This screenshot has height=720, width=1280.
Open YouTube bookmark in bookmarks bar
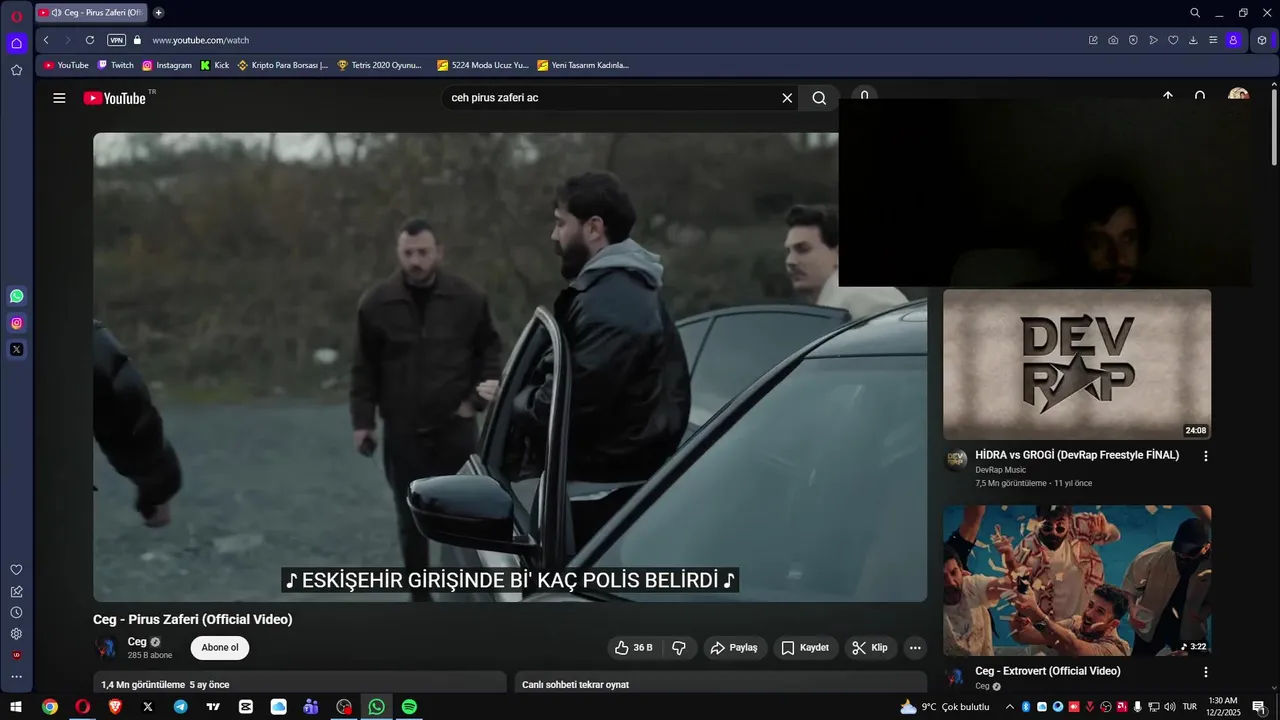65,65
